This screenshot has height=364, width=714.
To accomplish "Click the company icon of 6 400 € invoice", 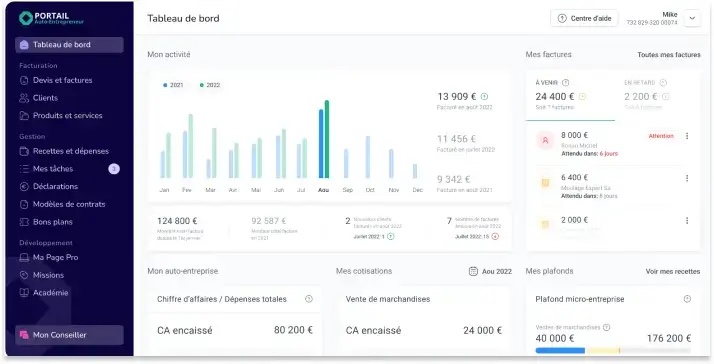I will [x=545, y=183].
